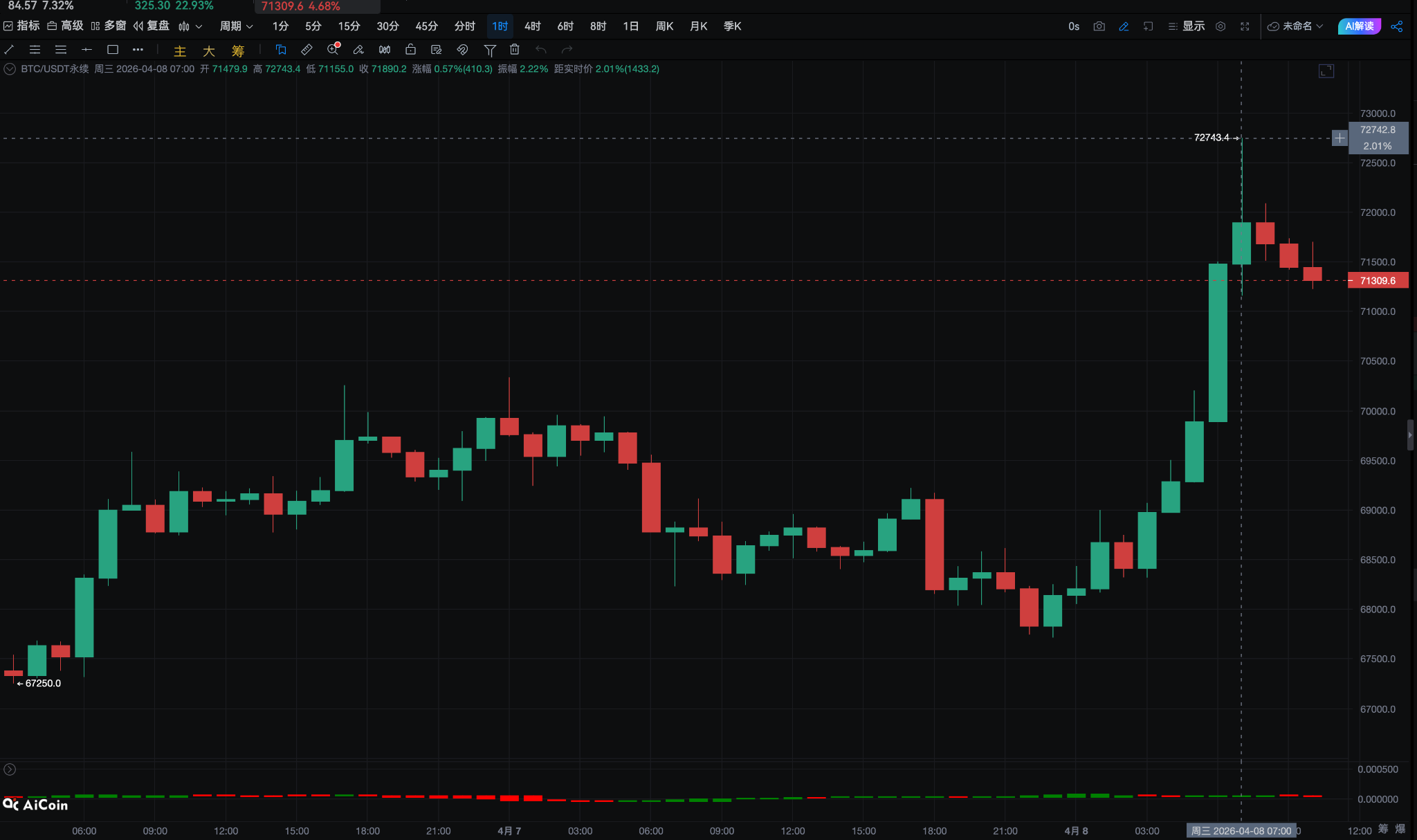
Task: Select the ruler measure tool
Action: (307, 50)
